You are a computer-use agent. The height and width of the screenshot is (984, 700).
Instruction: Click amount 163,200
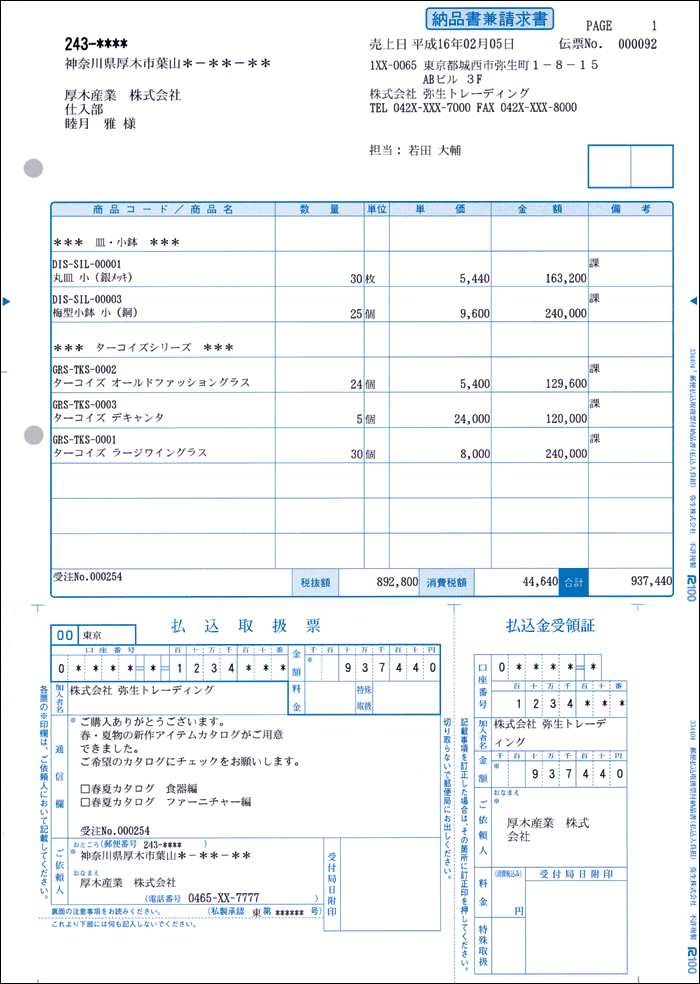point(566,279)
